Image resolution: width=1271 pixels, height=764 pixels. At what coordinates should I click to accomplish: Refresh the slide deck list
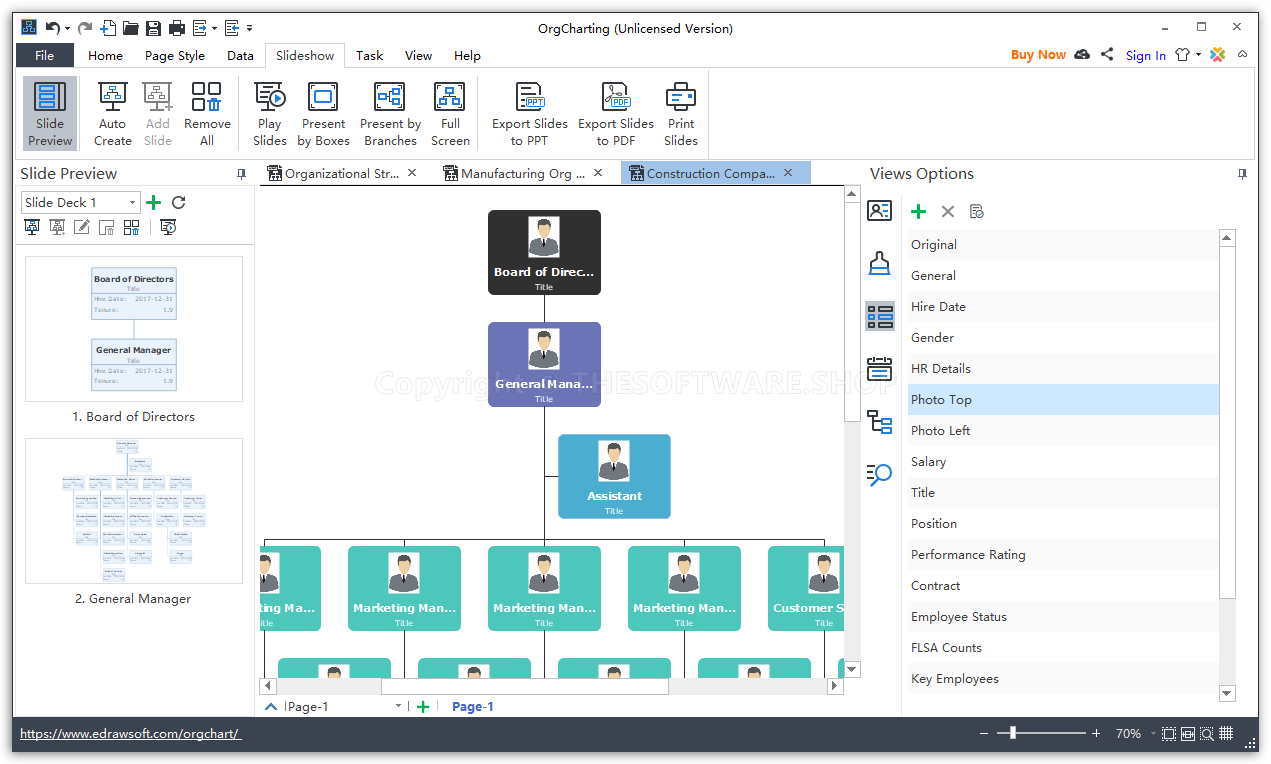coord(177,202)
